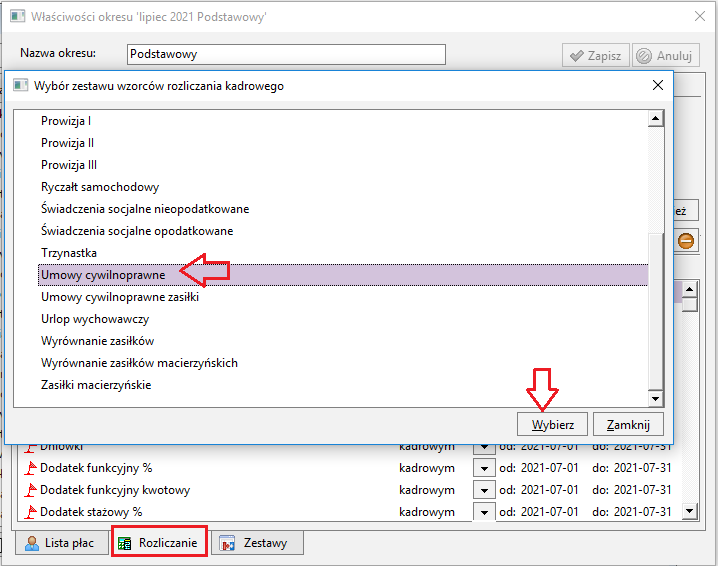Viewport: 718px width, 566px height.
Task: Select highlighted Umowy cywilnoprawne row
Action: coord(343,275)
